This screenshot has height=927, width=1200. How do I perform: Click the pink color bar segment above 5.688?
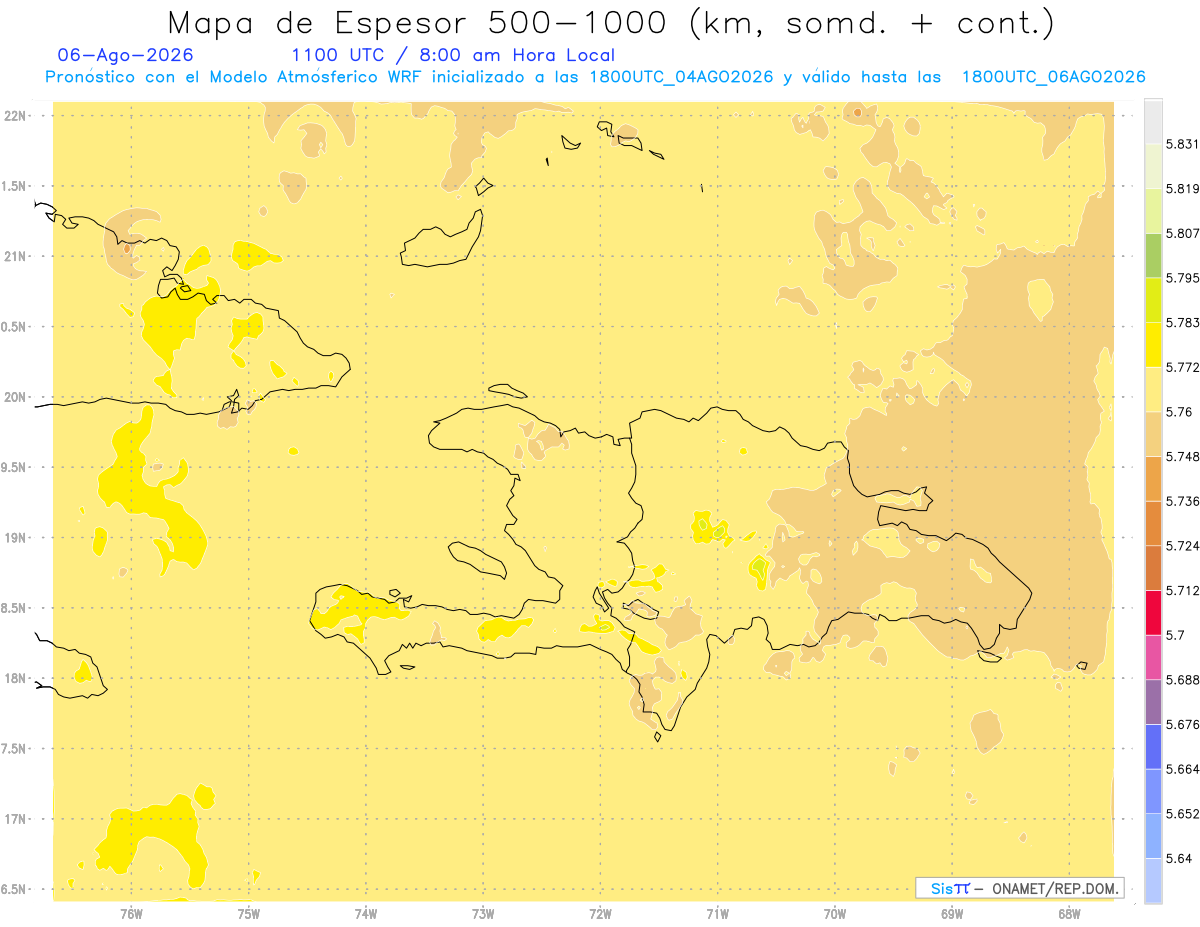[1153, 656]
